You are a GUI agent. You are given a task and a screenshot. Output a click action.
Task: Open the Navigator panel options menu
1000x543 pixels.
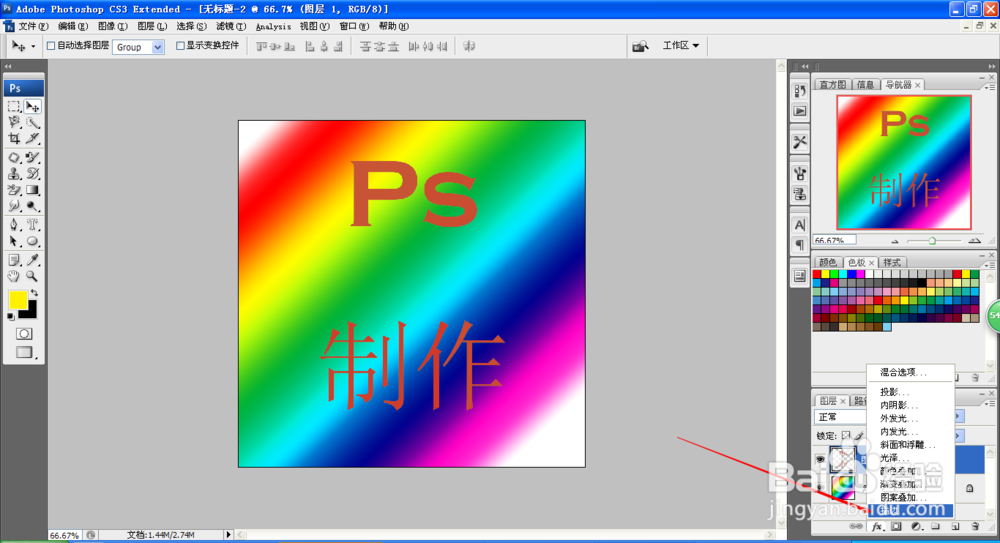990,86
